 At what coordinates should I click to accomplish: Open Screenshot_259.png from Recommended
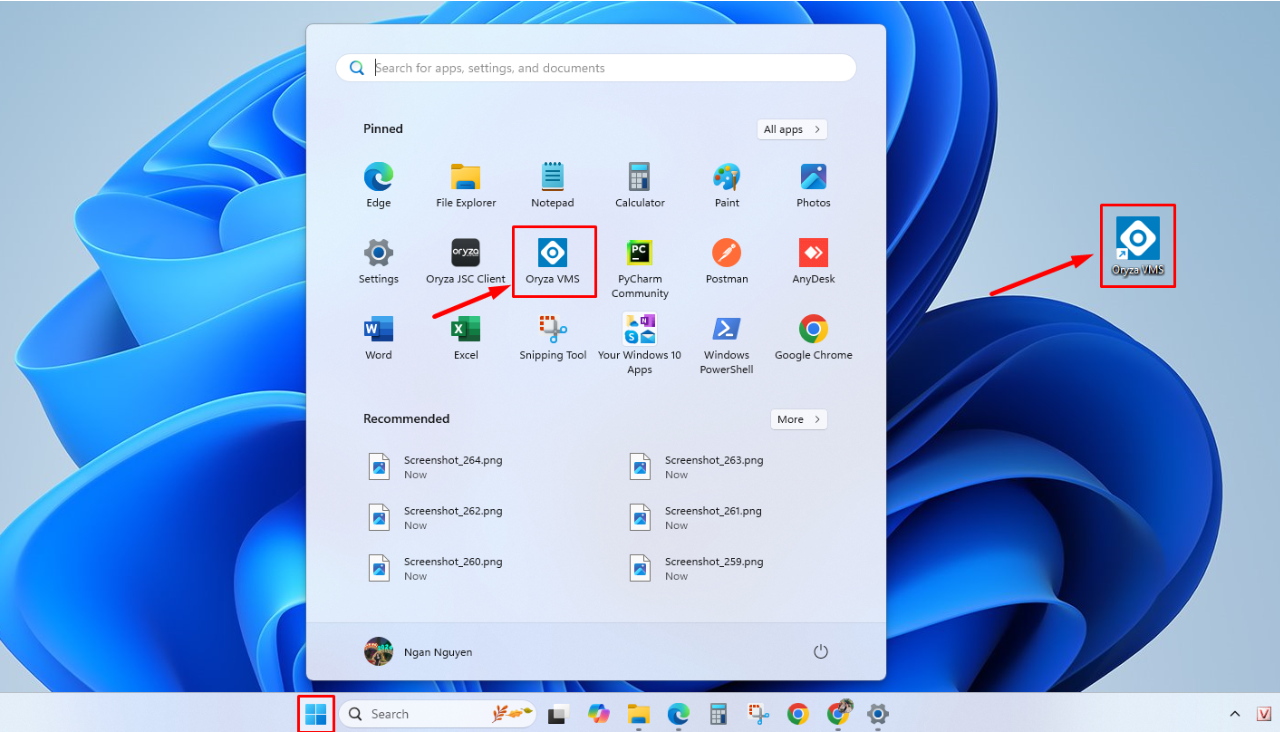[697, 568]
